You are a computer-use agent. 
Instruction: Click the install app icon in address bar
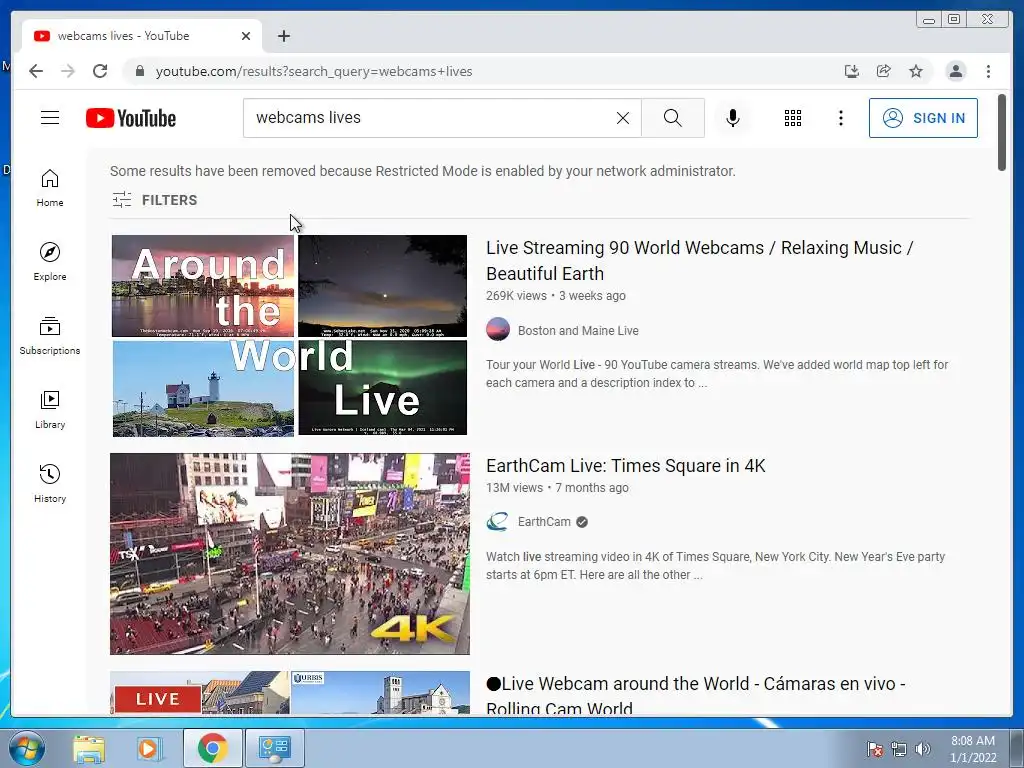852,71
